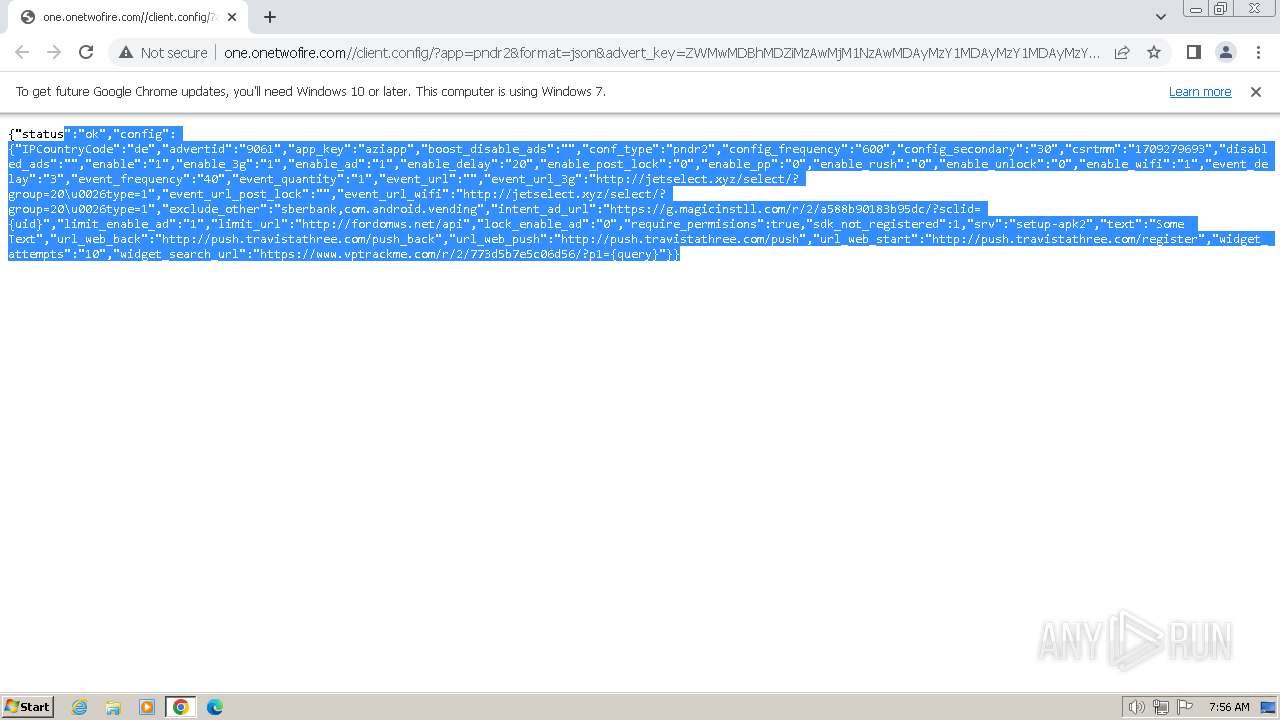This screenshot has height=720, width=1280.
Task: Open Action Center flag icon
Action: [x=1185, y=707]
